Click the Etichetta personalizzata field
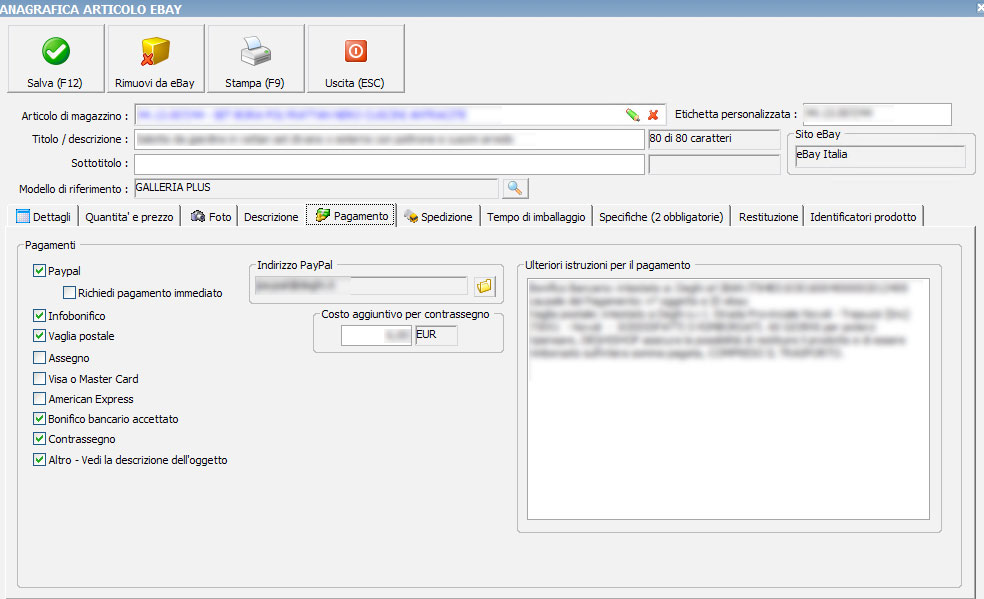The height and width of the screenshot is (599, 984). [877, 114]
